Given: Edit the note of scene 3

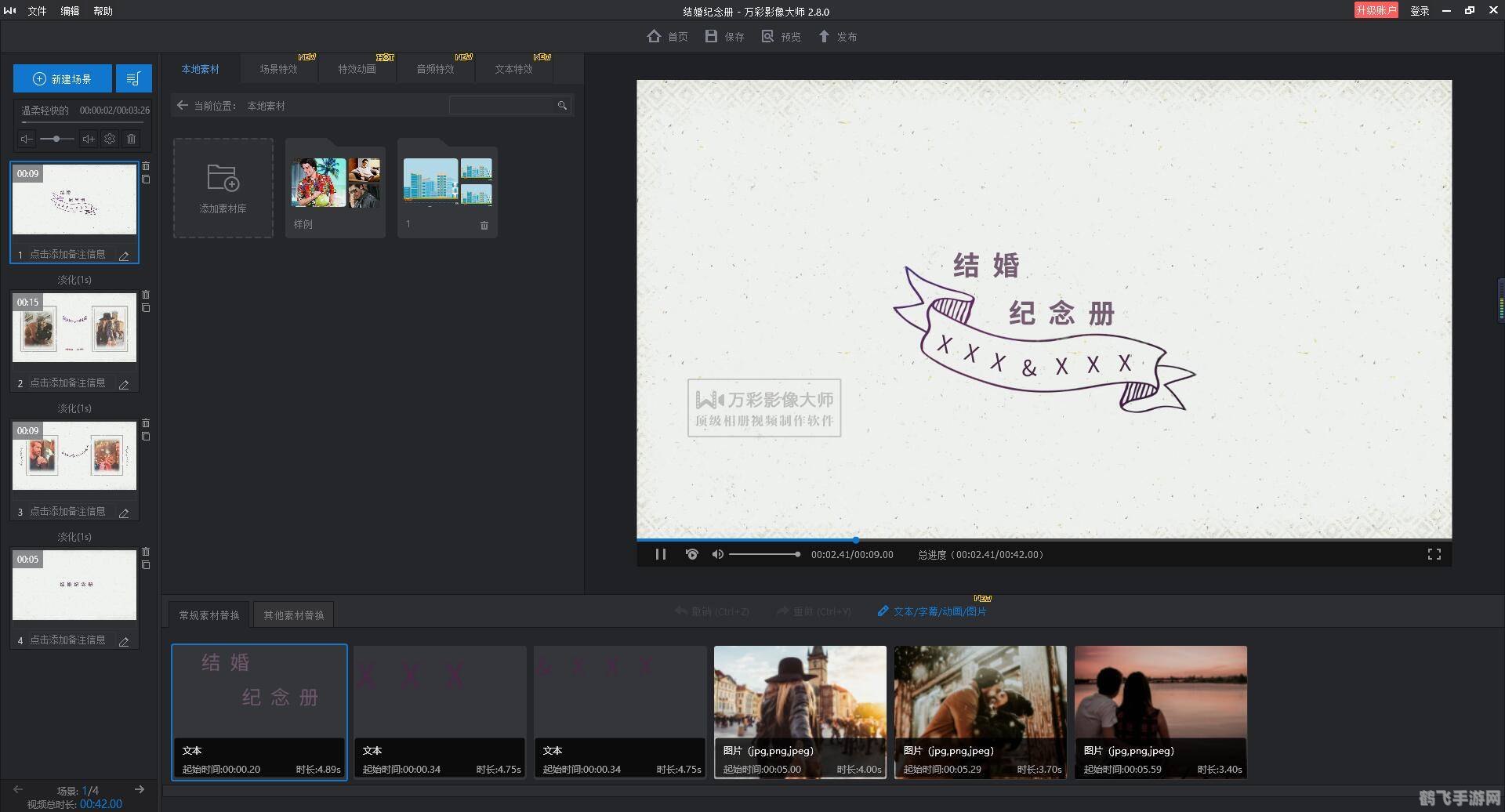Looking at the screenshot, I should pos(124,513).
